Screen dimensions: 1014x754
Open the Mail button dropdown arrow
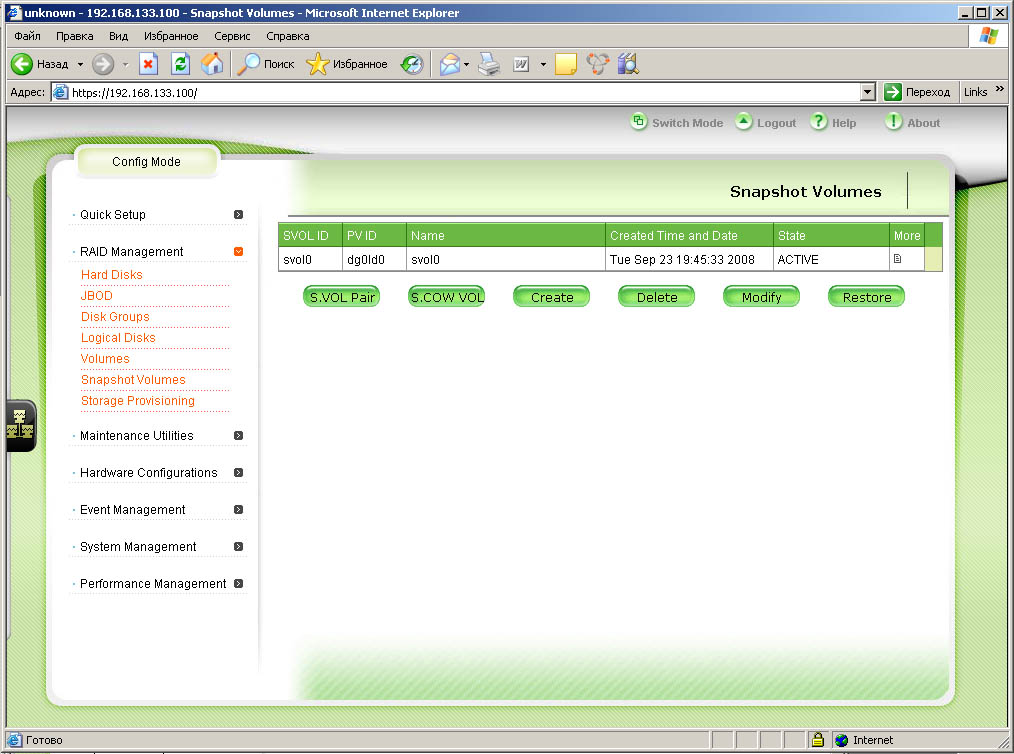[466, 65]
